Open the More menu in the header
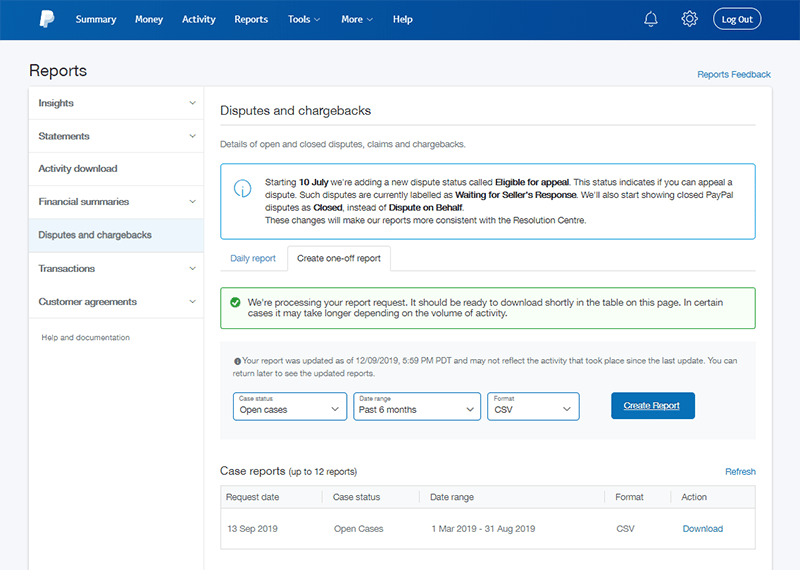This screenshot has width=800, height=570. (x=356, y=19)
